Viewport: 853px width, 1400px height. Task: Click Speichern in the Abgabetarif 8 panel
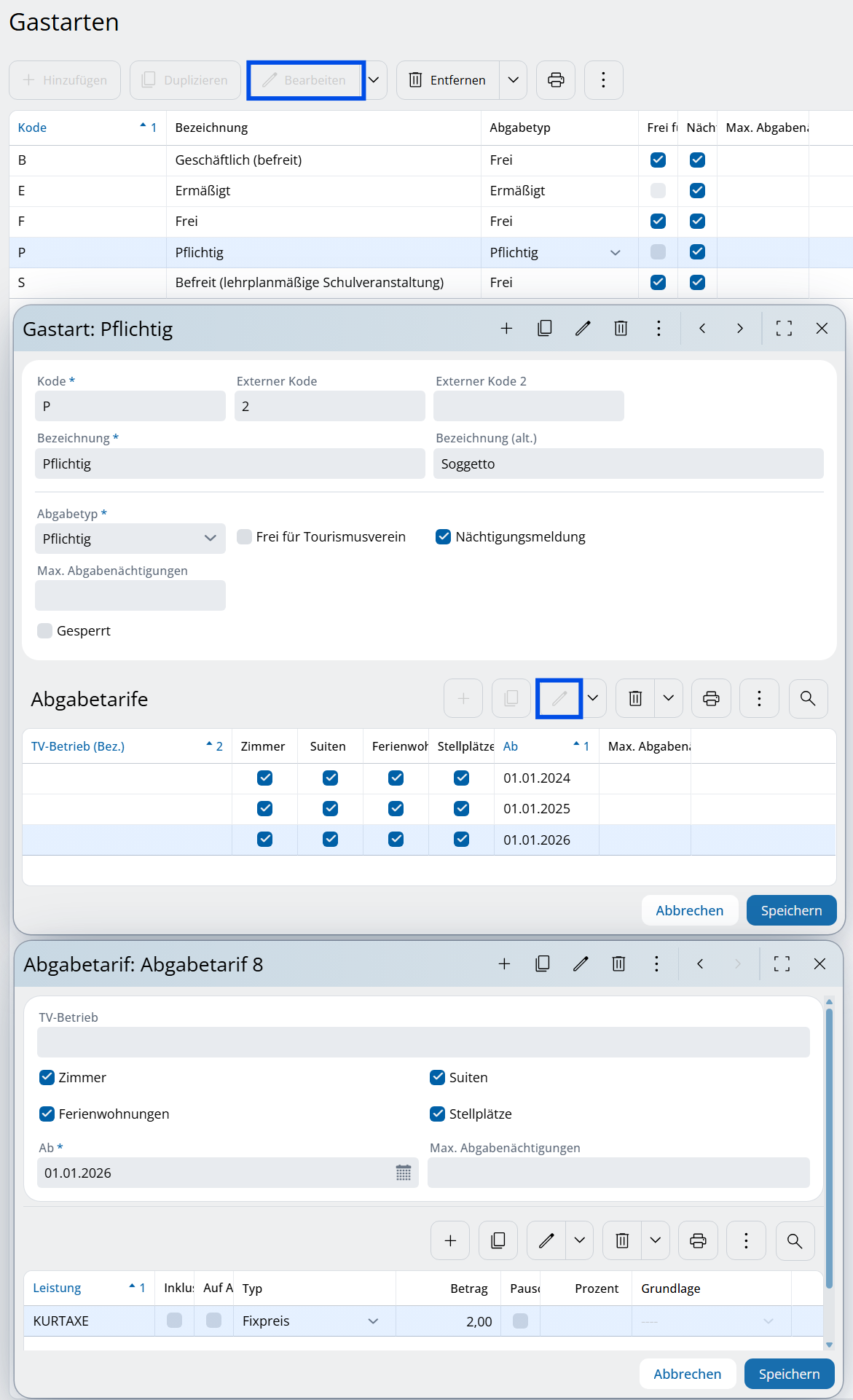pyautogui.click(x=789, y=1374)
